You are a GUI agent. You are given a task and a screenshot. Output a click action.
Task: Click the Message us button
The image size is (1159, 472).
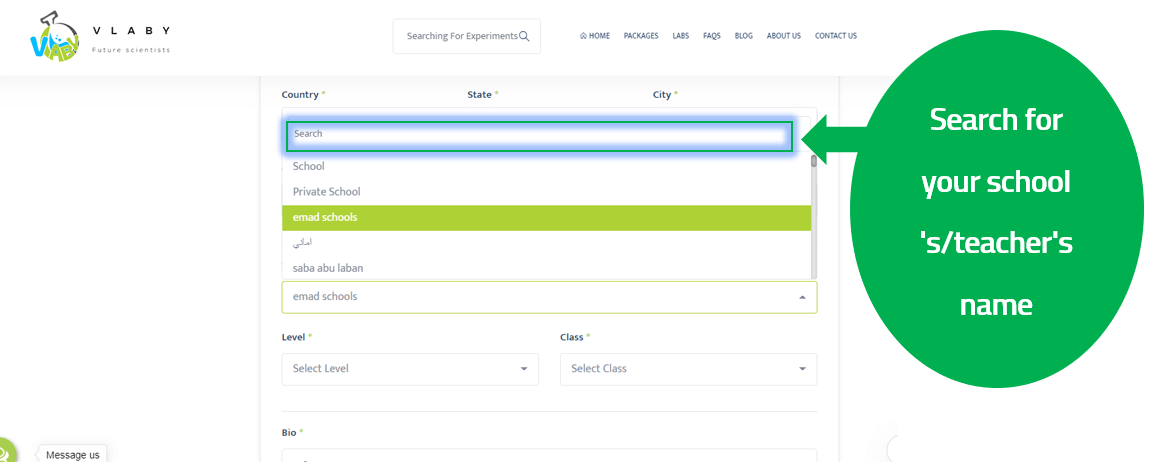click(73, 455)
